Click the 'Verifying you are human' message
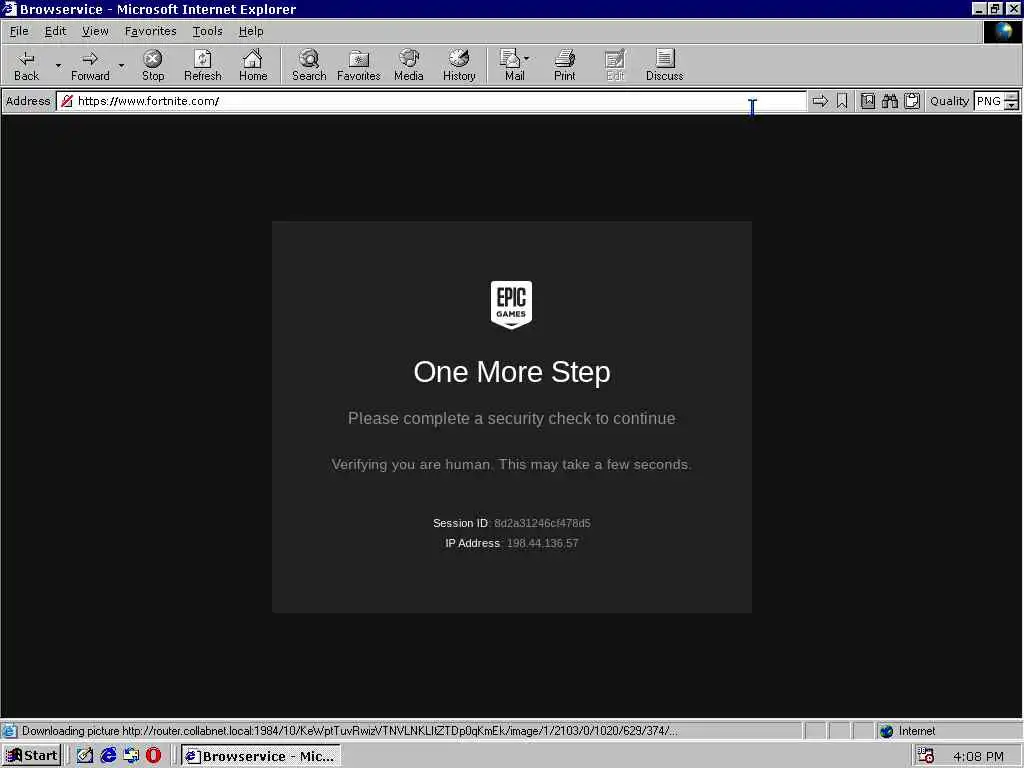Viewport: 1024px width, 768px height. [x=511, y=464]
